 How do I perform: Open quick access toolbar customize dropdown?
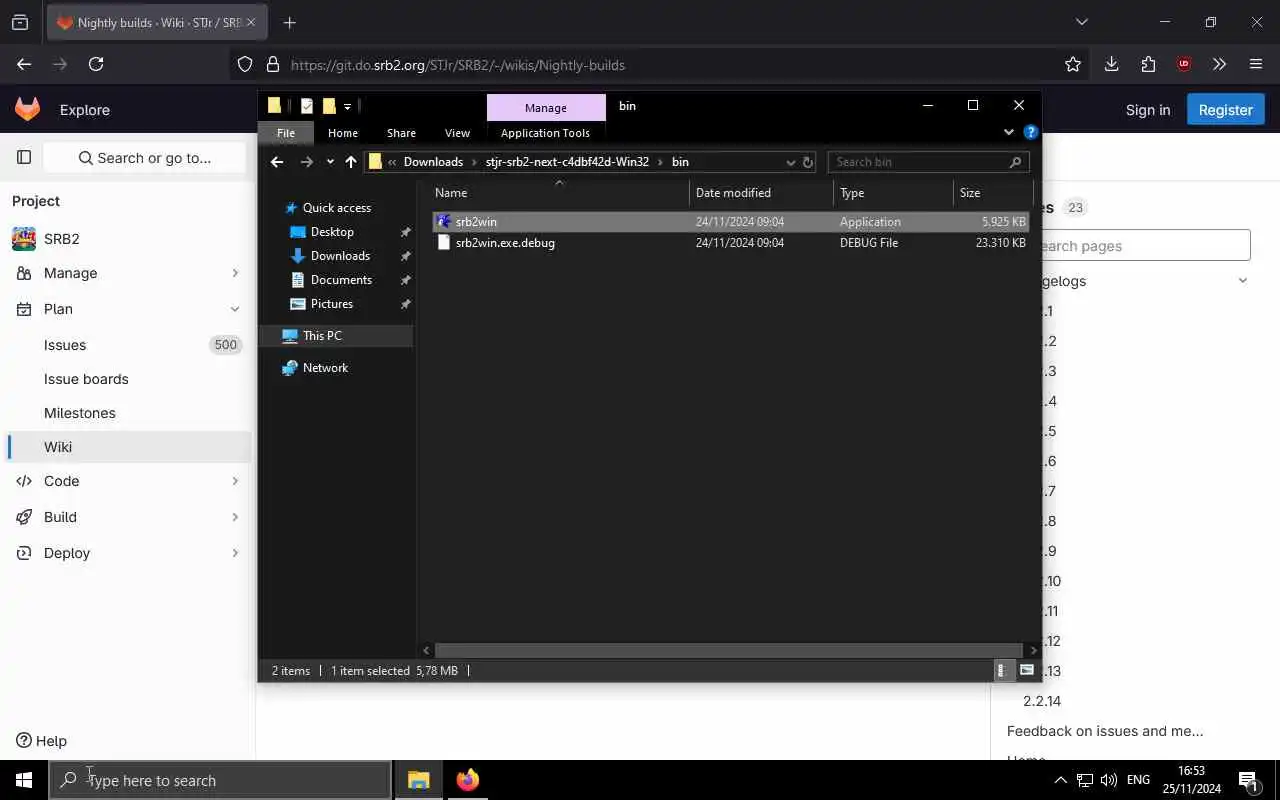pyautogui.click(x=347, y=106)
